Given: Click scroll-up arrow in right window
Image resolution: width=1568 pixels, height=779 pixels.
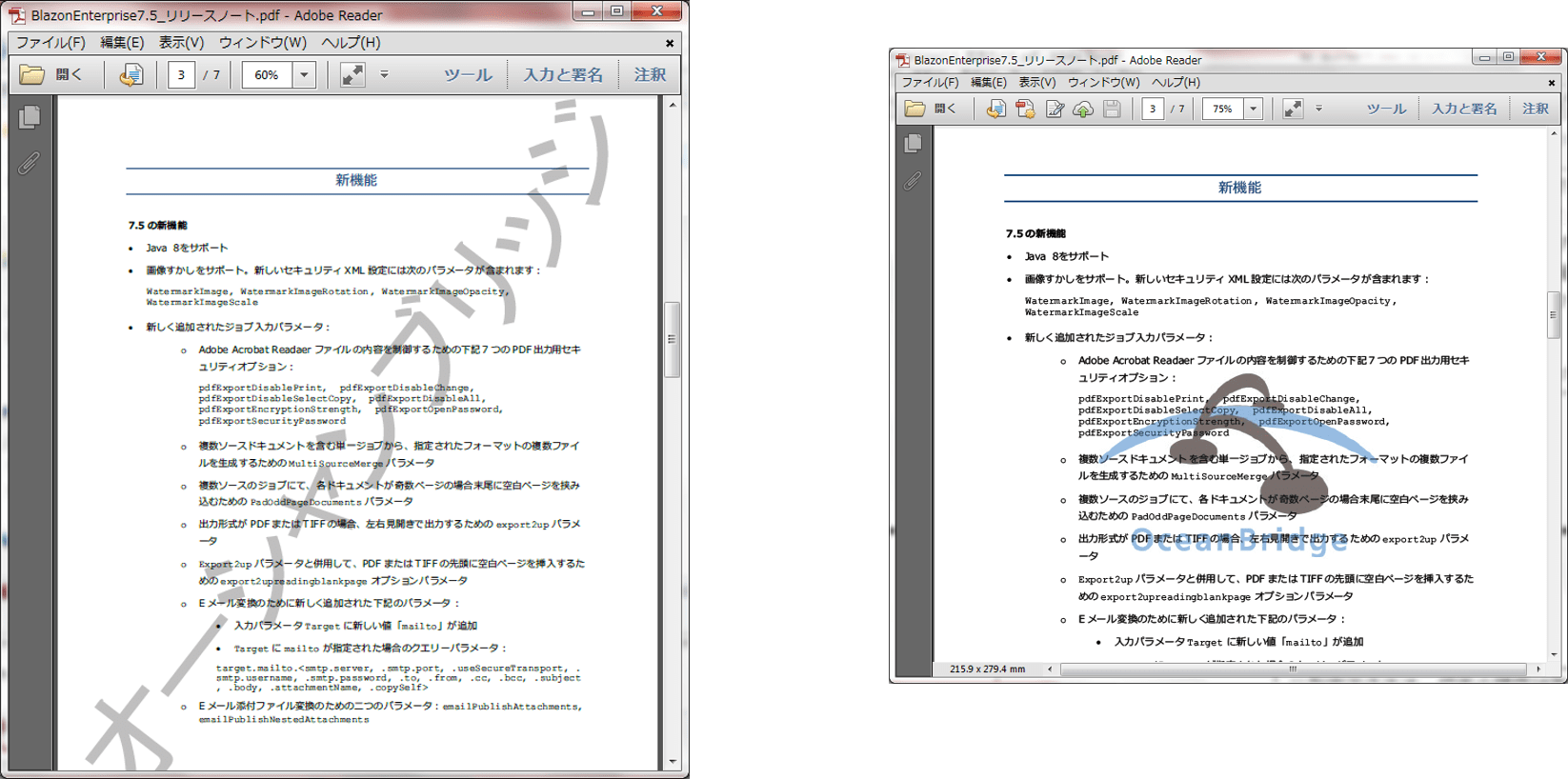Looking at the screenshot, I should click(x=1554, y=134).
